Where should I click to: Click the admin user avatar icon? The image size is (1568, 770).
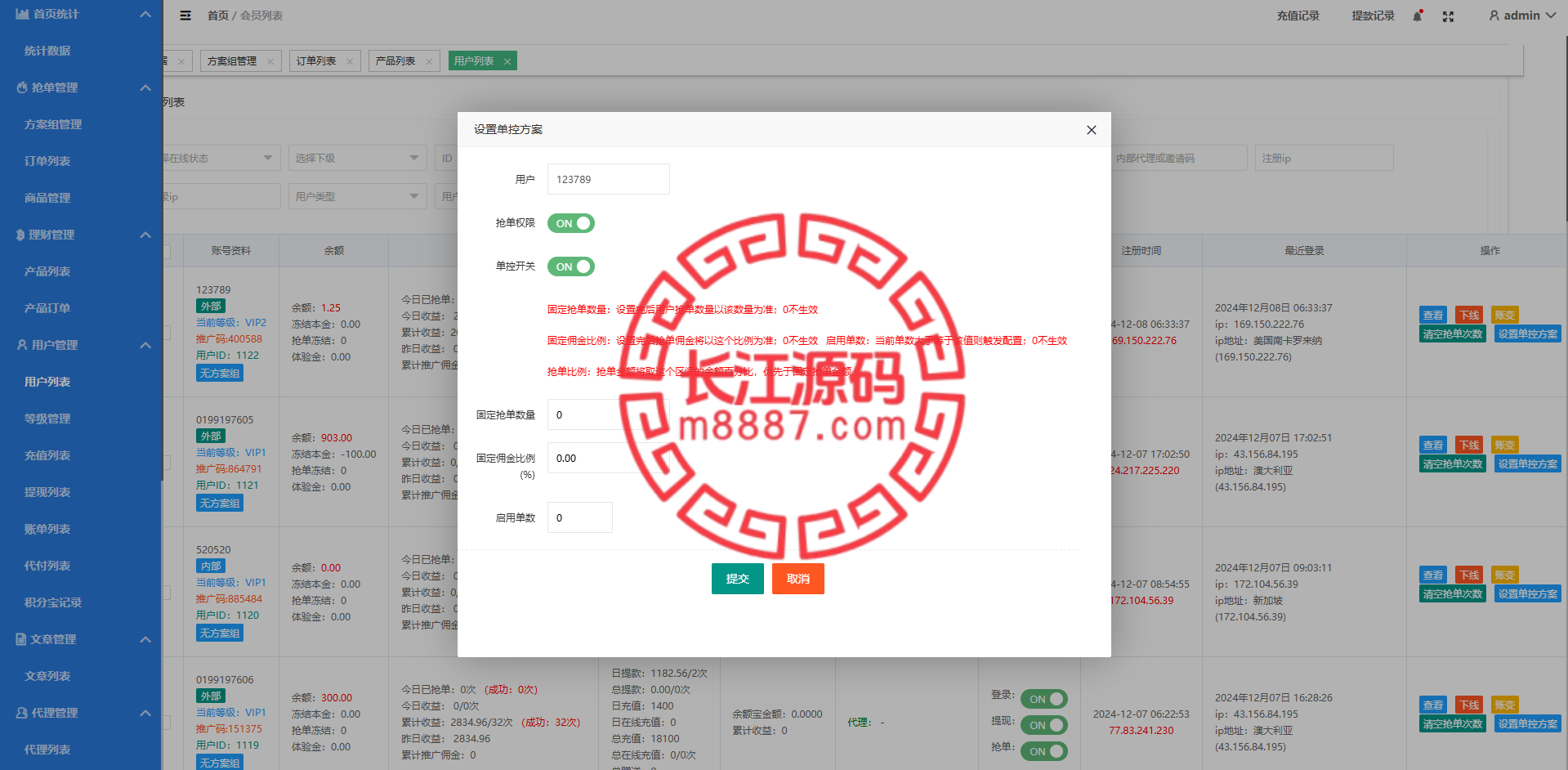tap(1494, 16)
